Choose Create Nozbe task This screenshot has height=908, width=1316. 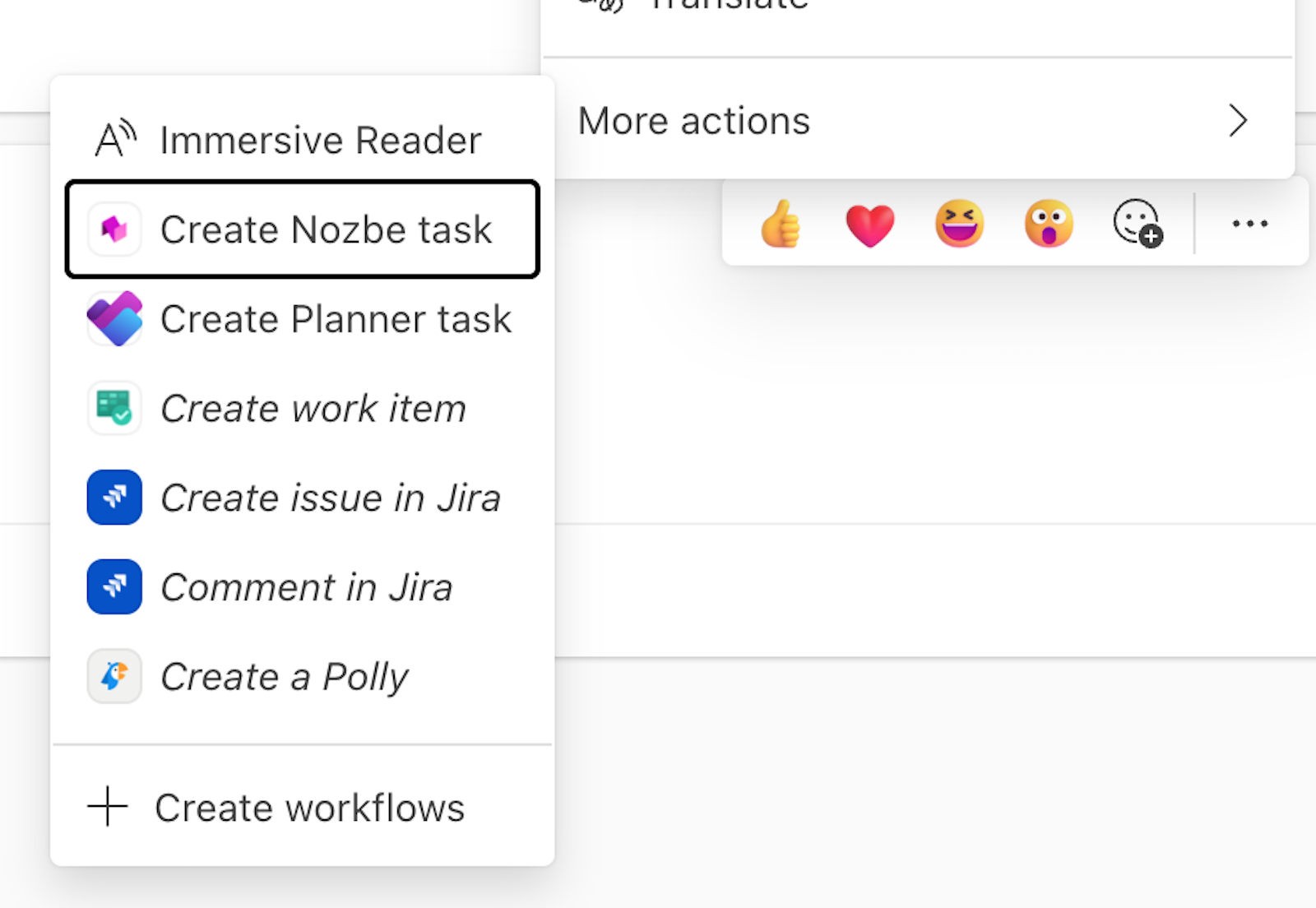[x=327, y=230]
